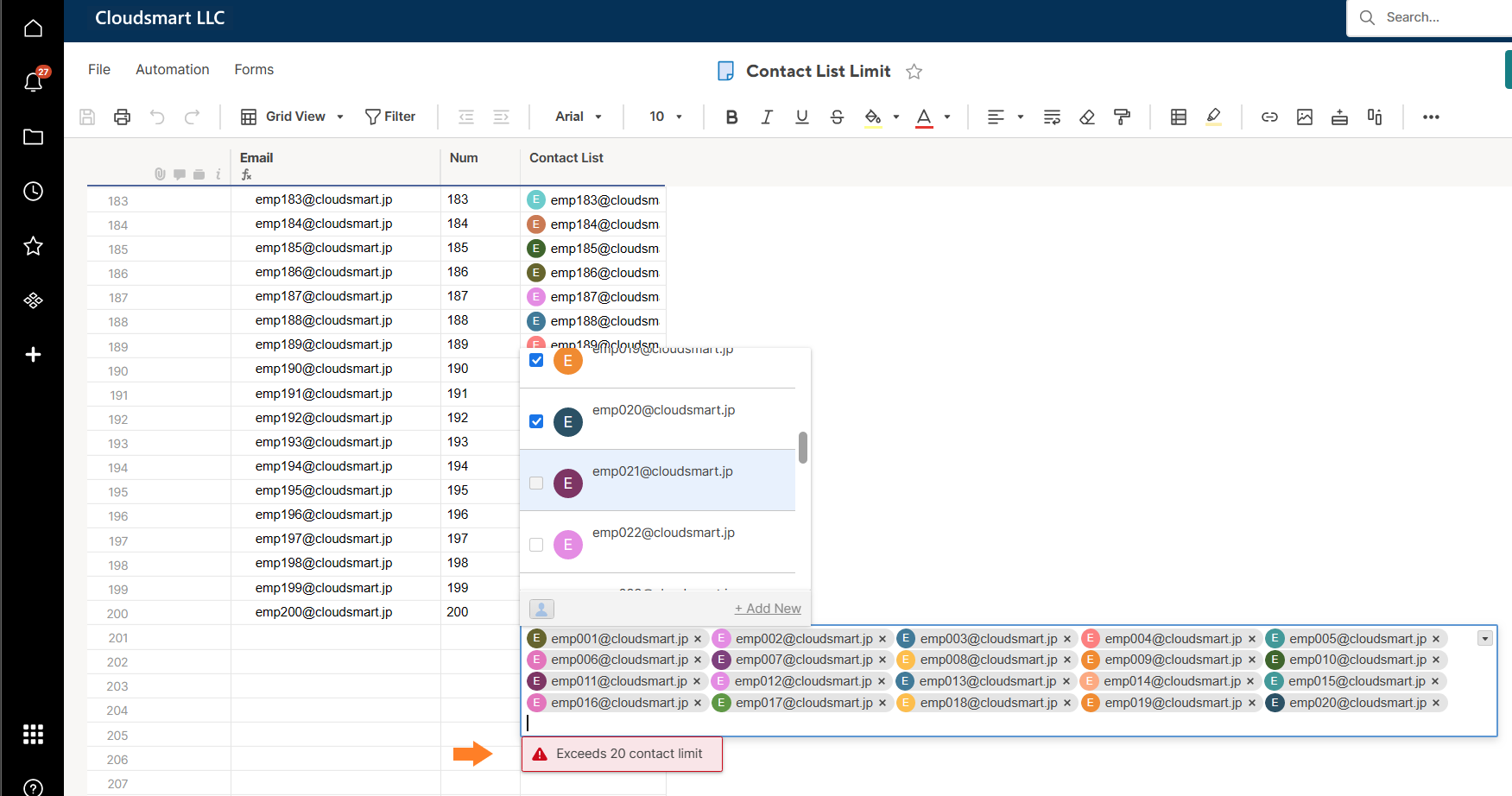Check the emp021@cloudsmart.jp checkbox
The image size is (1512, 796).
tap(536, 483)
